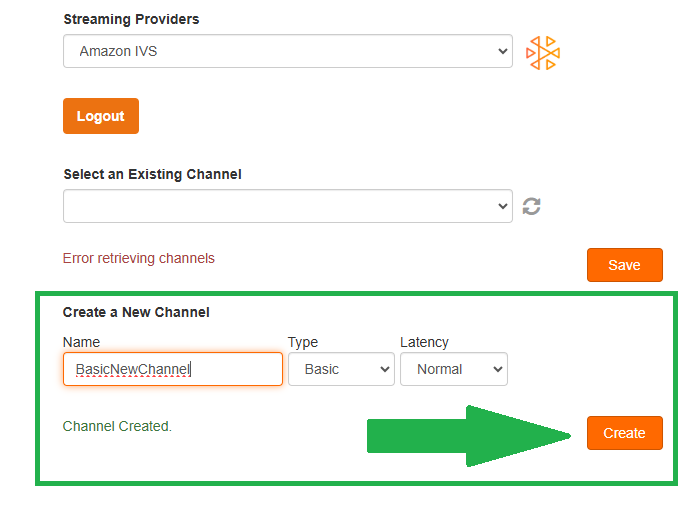Click the Latency field label
The width and height of the screenshot is (699, 507).
[424, 342]
